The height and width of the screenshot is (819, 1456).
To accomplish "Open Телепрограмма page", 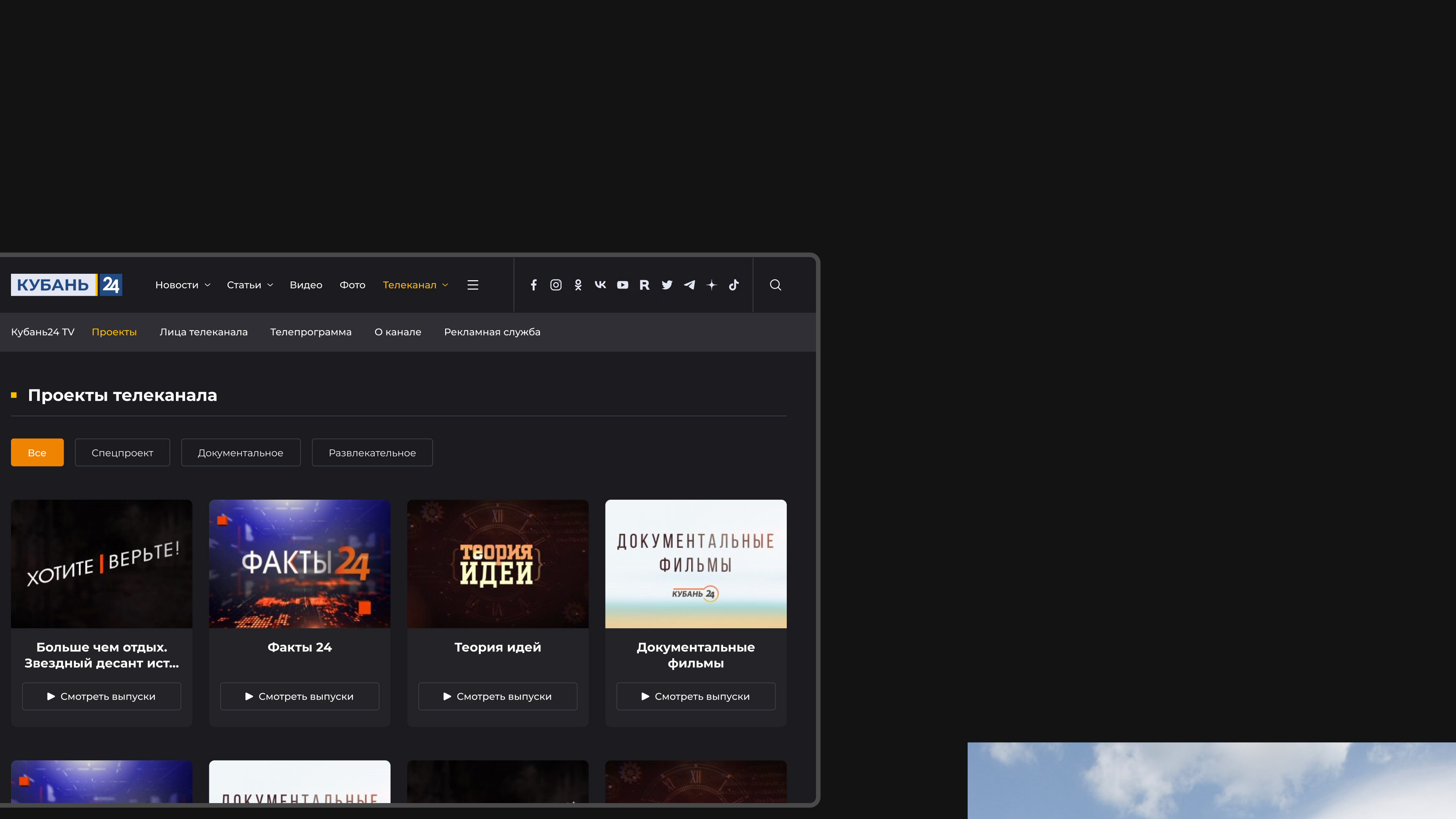I will coord(311,332).
